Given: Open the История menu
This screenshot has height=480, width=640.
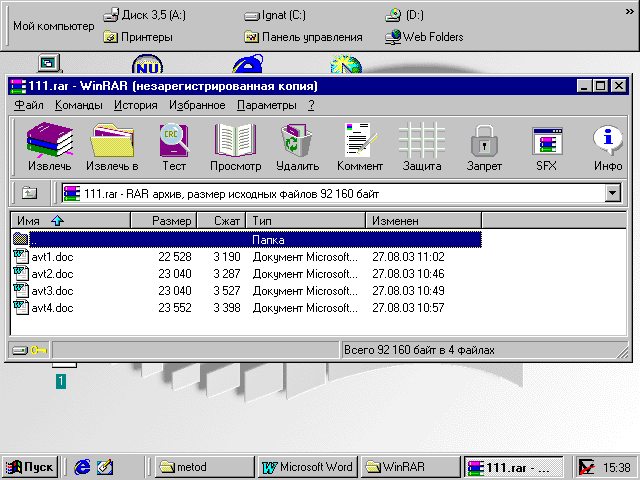Looking at the screenshot, I should coord(136,105).
